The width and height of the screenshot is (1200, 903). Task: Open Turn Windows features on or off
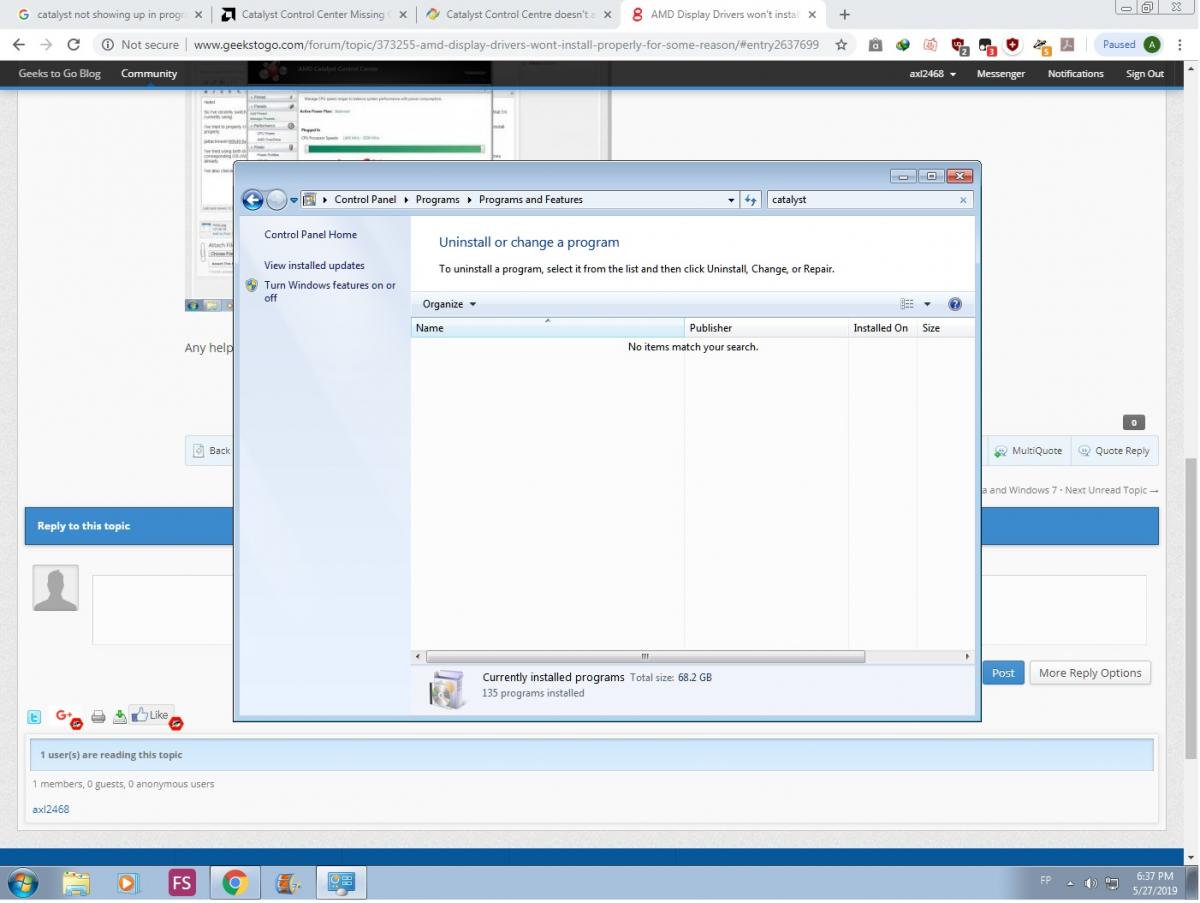(330, 291)
